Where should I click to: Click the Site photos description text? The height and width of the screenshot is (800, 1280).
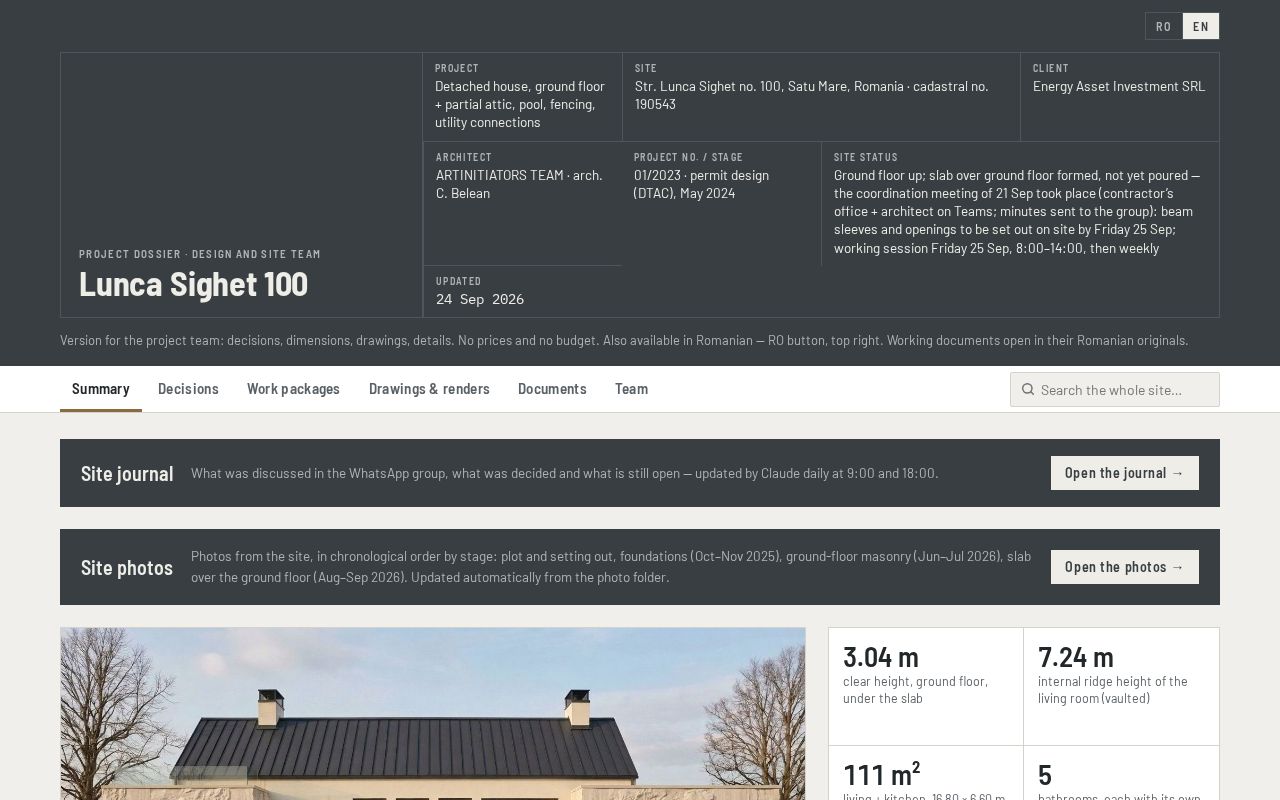611,566
